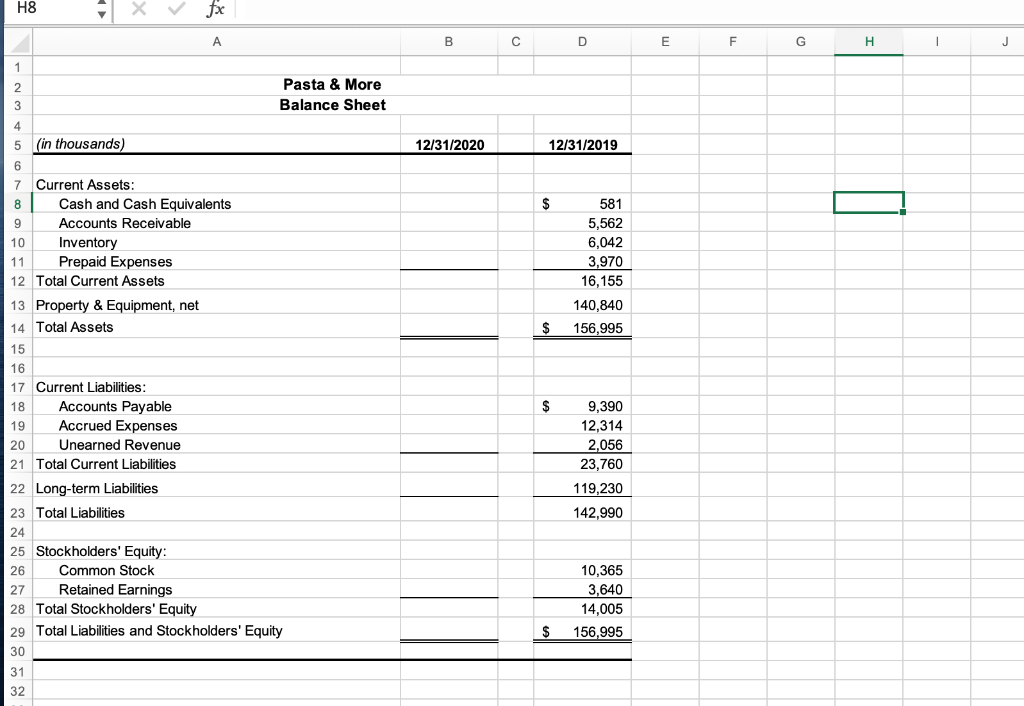Viewport: 1024px width, 706px height.
Task: Click the Select All corner triangle
Action: pos(19,43)
